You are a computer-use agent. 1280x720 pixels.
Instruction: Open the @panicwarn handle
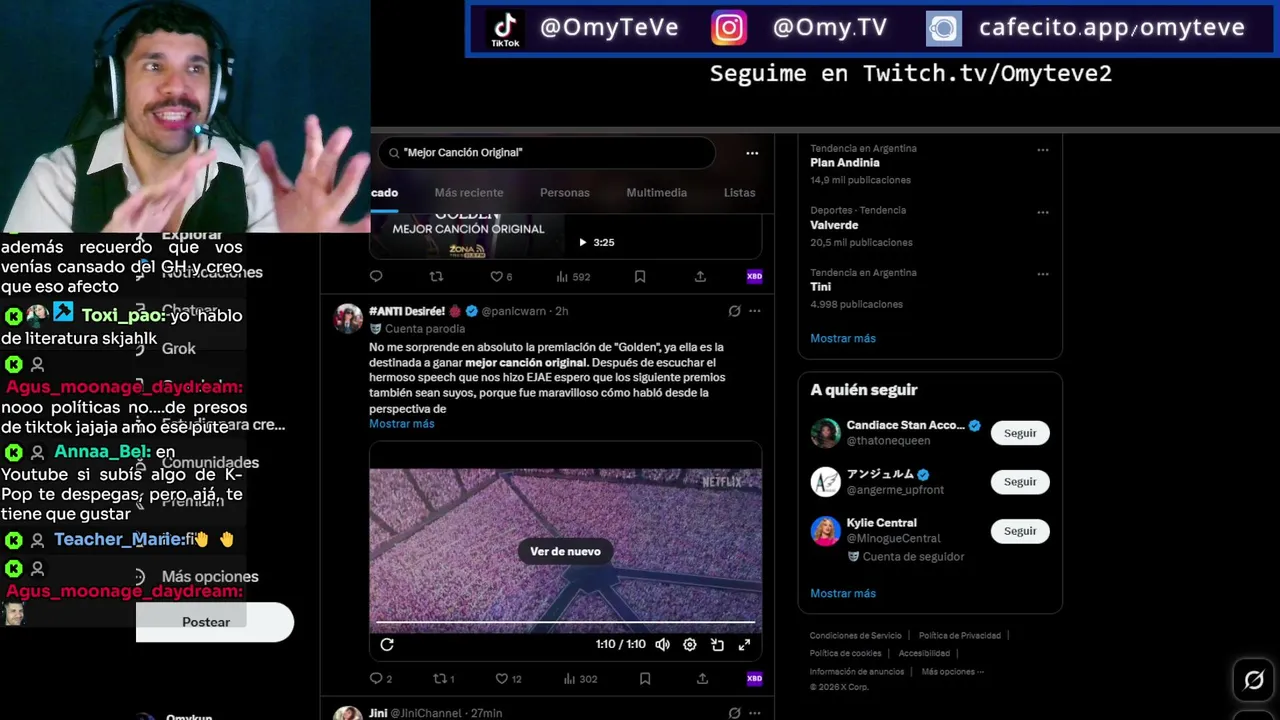pyautogui.click(x=516, y=311)
